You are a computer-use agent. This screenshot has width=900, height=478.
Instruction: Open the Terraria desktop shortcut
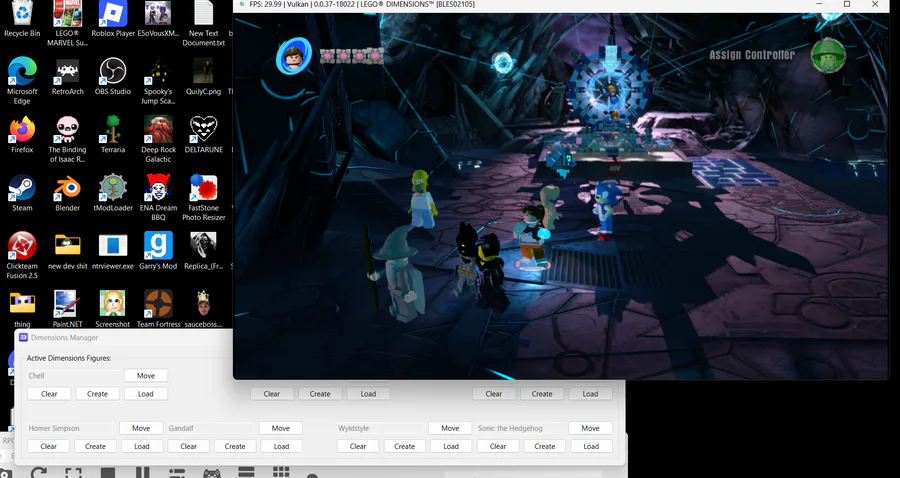112,135
